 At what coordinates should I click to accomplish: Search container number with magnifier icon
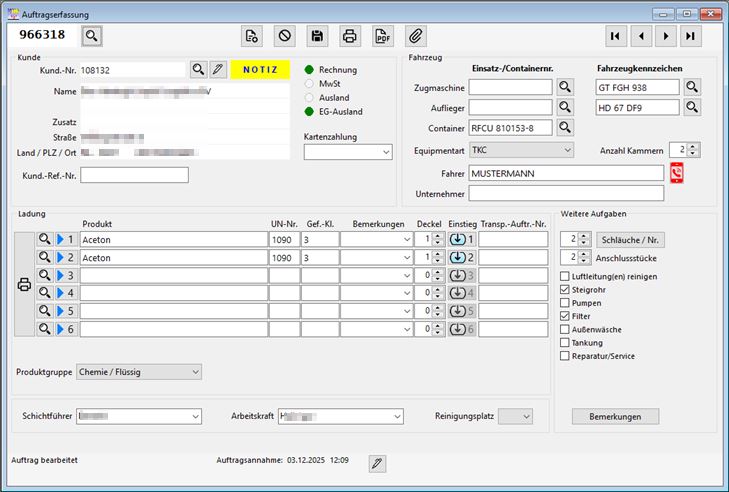tap(565, 128)
